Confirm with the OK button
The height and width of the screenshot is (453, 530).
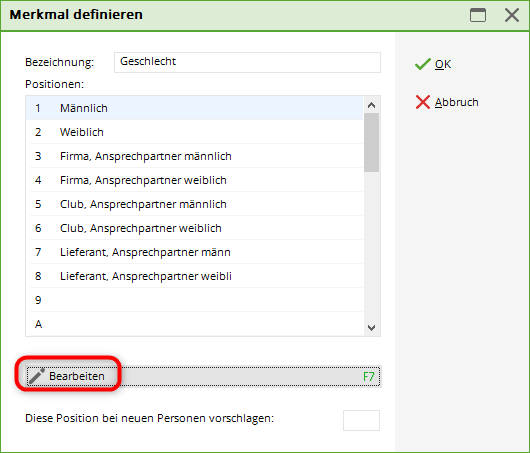click(433, 64)
